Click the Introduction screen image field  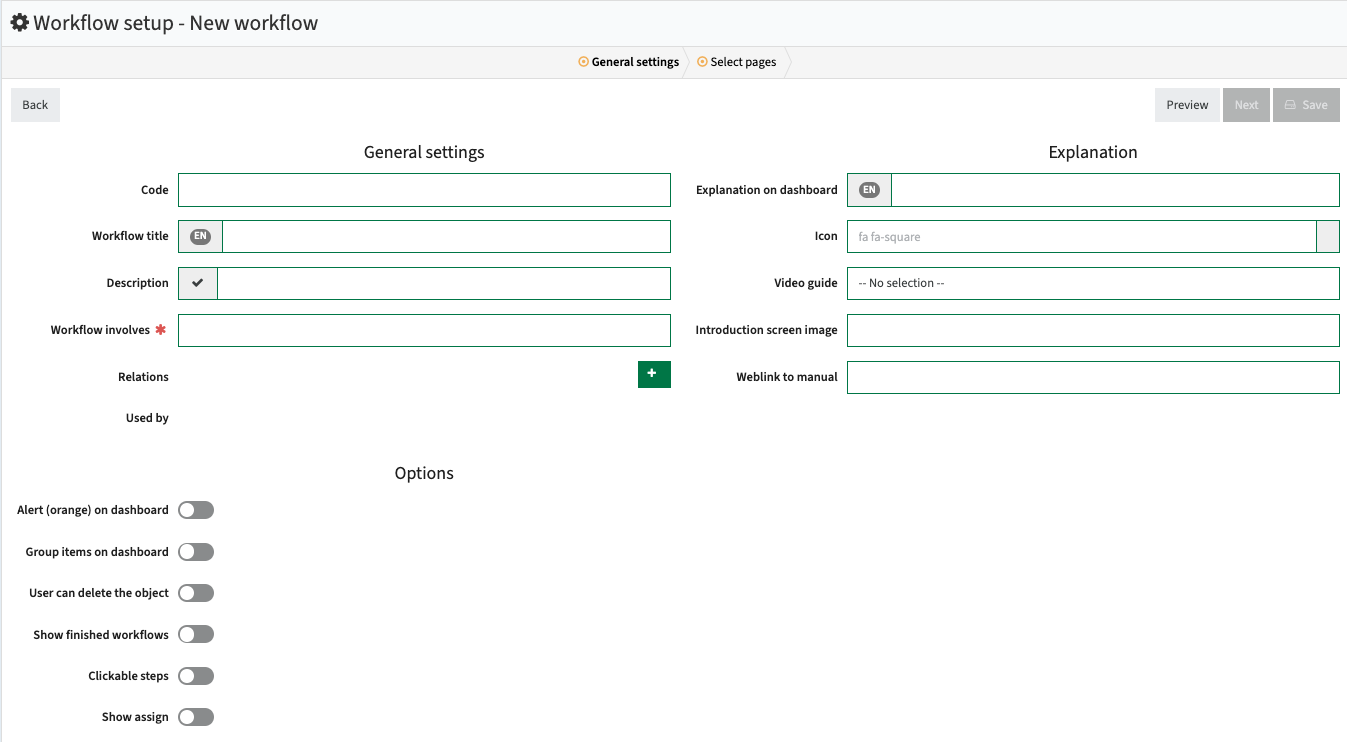tap(1093, 330)
